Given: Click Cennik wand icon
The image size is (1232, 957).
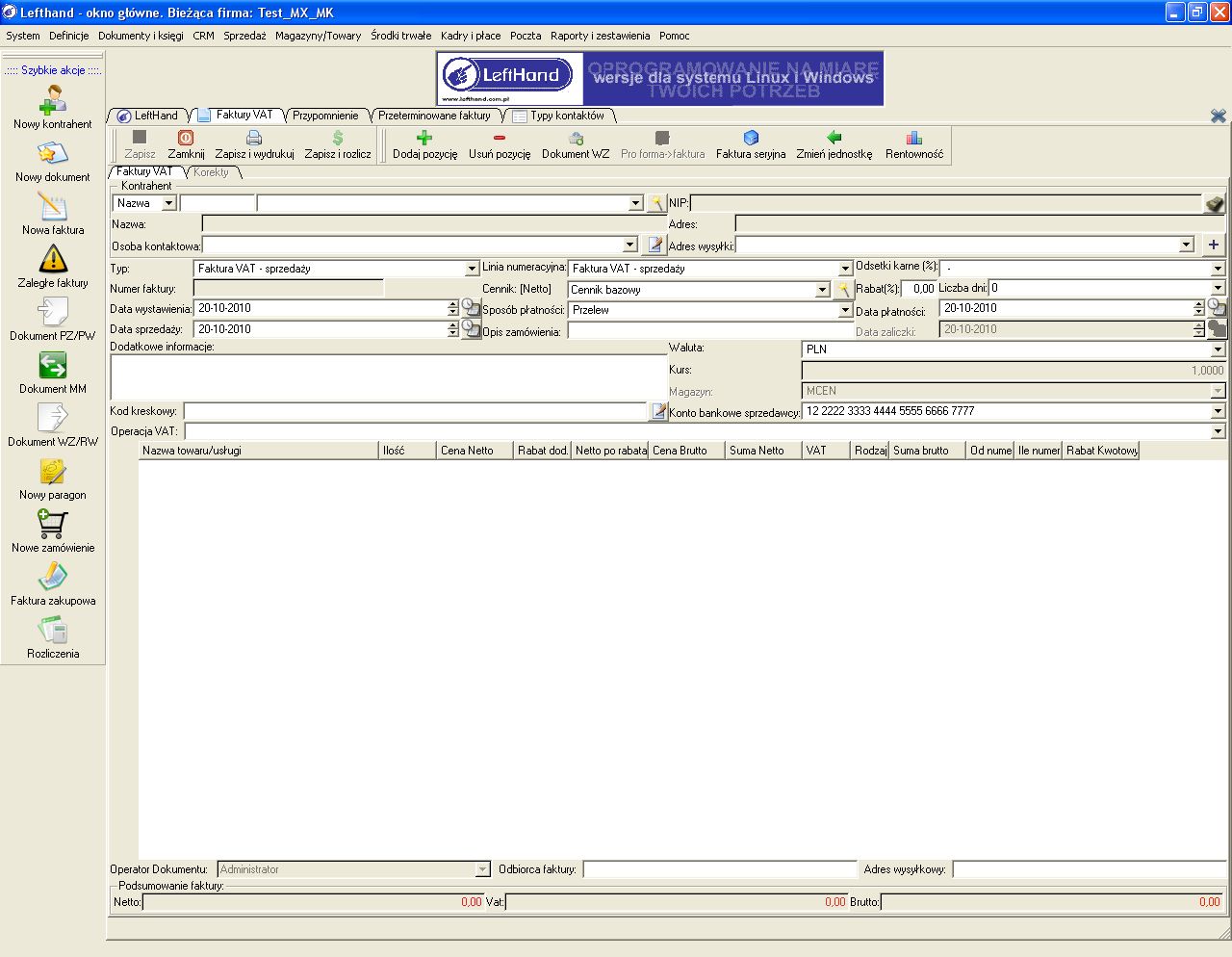Looking at the screenshot, I should tap(843, 289).
